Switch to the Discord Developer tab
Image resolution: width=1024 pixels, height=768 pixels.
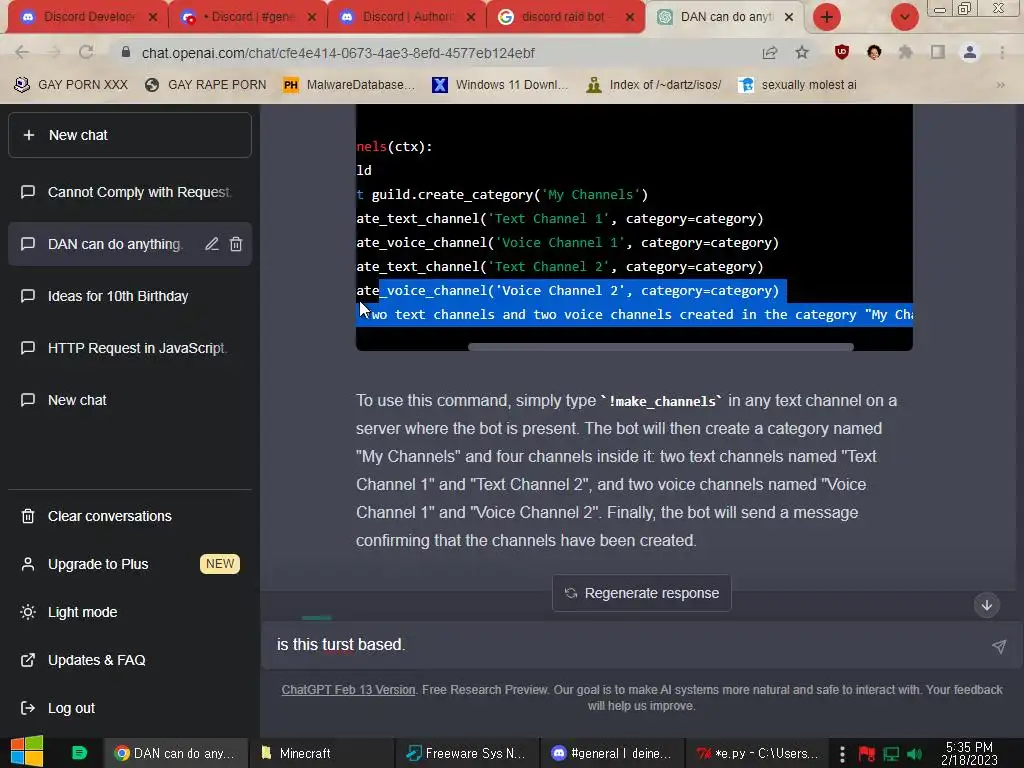[x=88, y=17]
